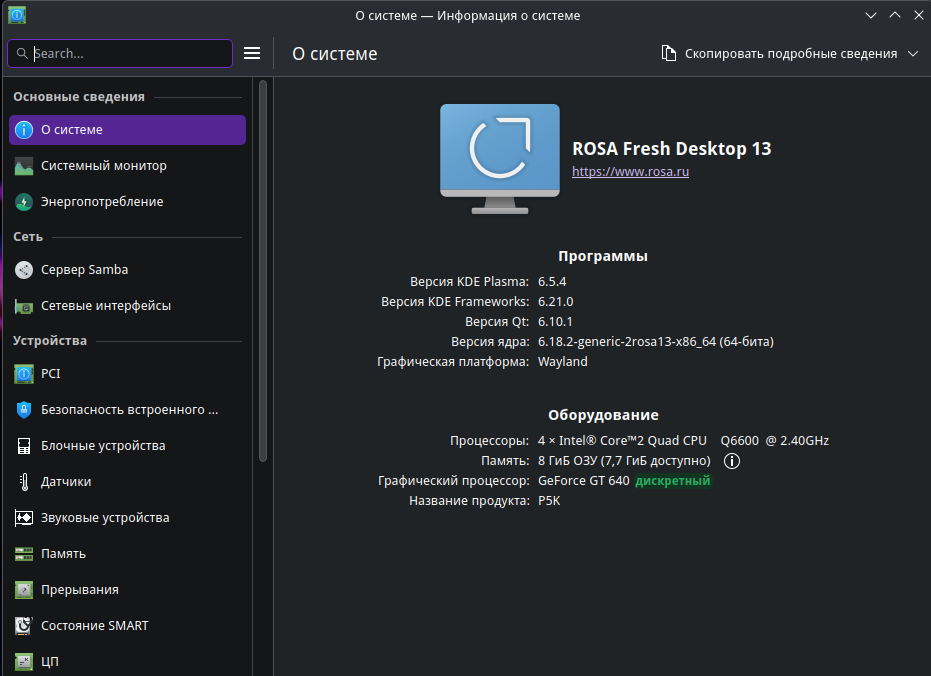931x676 pixels.
Task: Select the Энергопотребление entry
Action: pyautogui.click(x=127, y=202)
